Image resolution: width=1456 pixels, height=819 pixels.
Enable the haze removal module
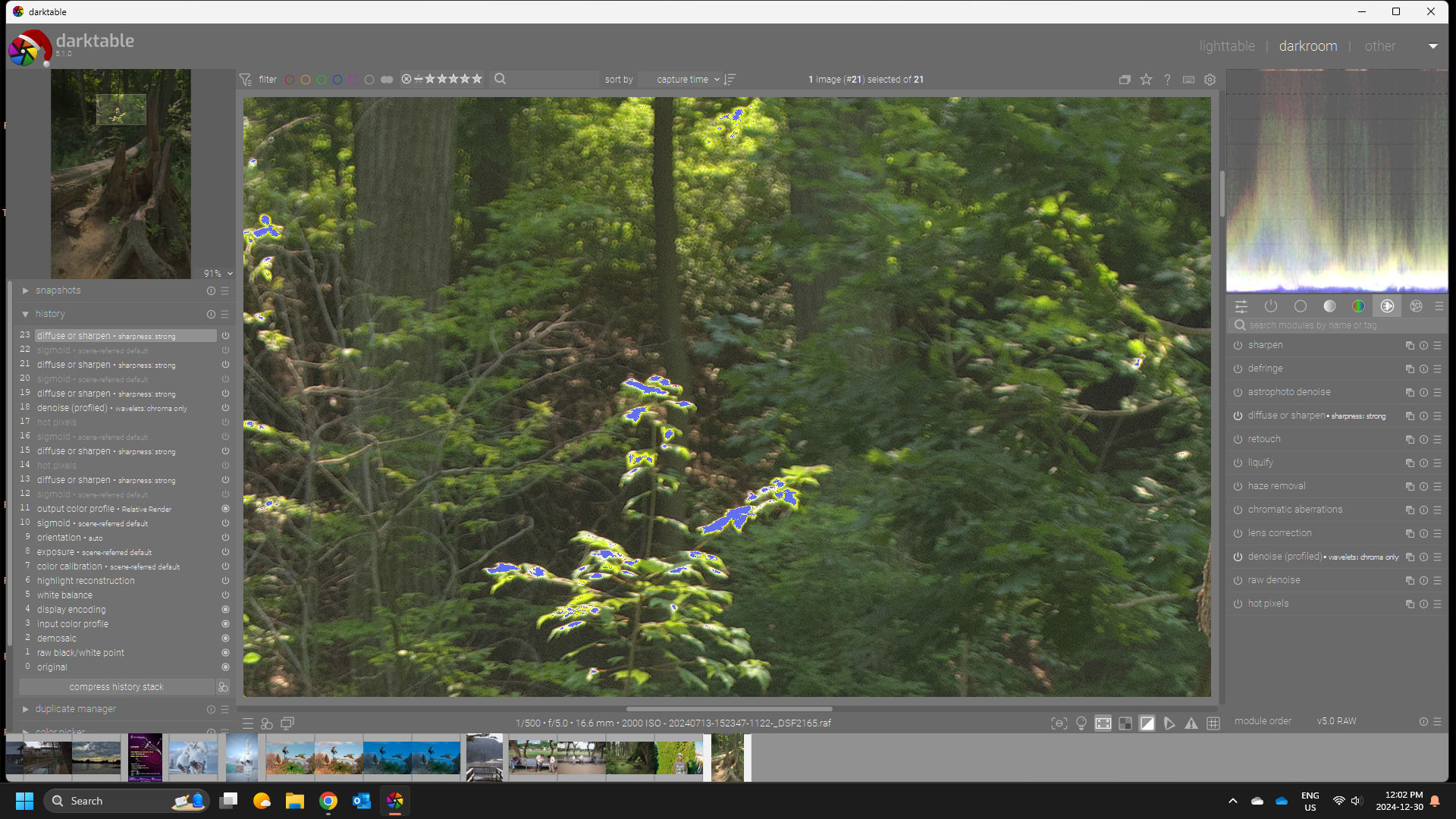(1238, 486)
